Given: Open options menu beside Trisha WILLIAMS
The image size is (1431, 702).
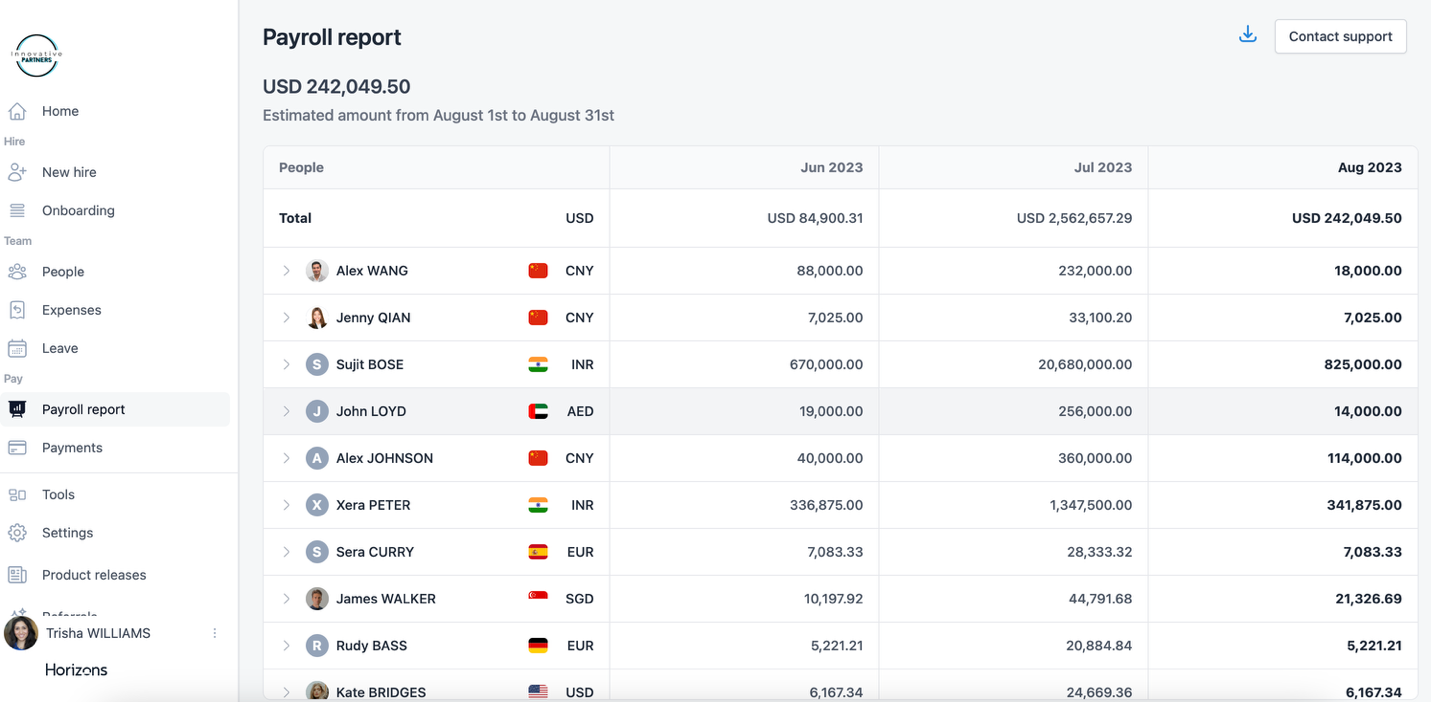Looking at the screenshot, I should 214,634.
